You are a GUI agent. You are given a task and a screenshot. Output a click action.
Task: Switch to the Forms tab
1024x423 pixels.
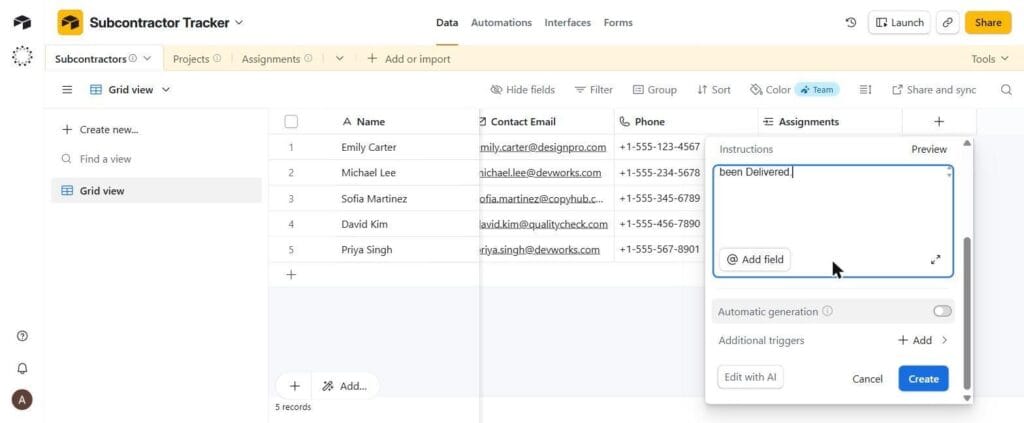coord(618,22)
